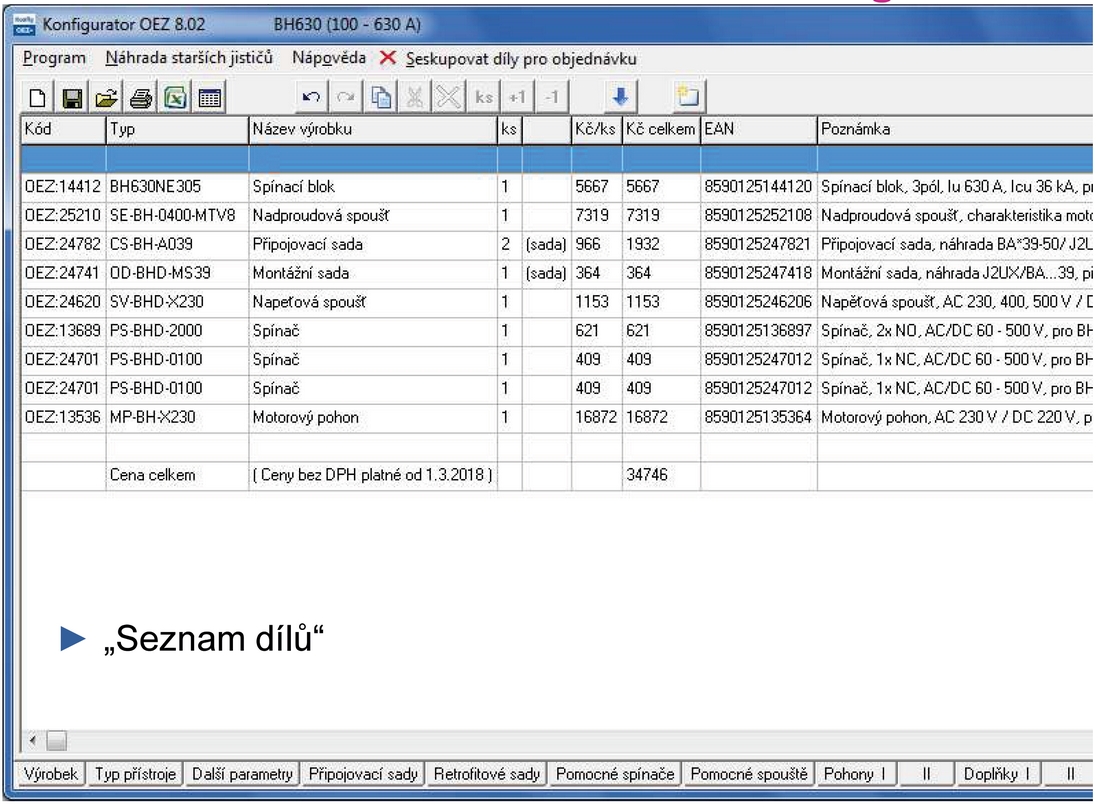The width and height of the screenshot is (1100, 807).
Task: Select the unit price cell 966
Action: point(597,244)
